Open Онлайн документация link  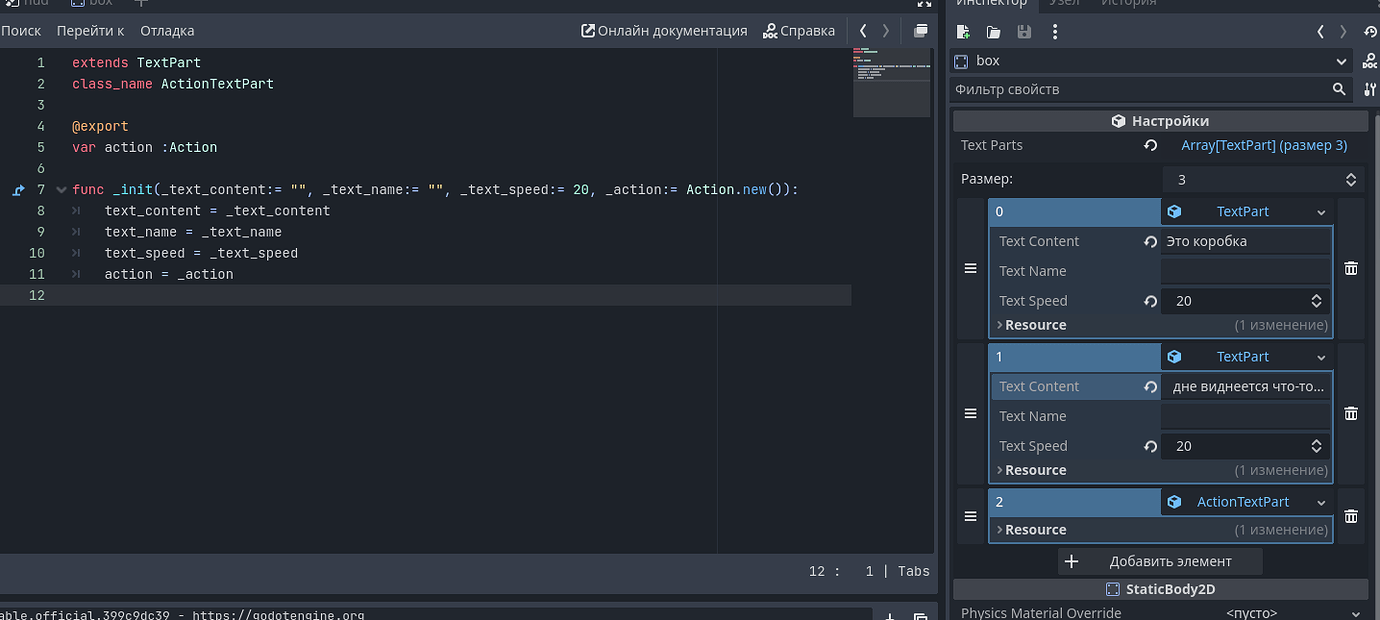[663, 30]
